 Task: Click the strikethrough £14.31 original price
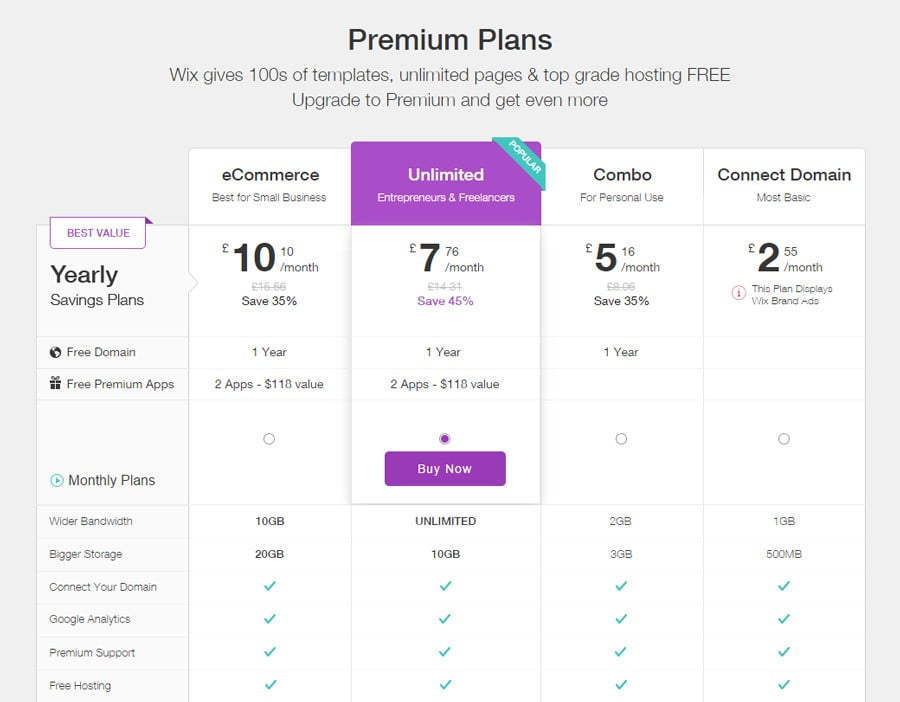(x=444, y=285)
